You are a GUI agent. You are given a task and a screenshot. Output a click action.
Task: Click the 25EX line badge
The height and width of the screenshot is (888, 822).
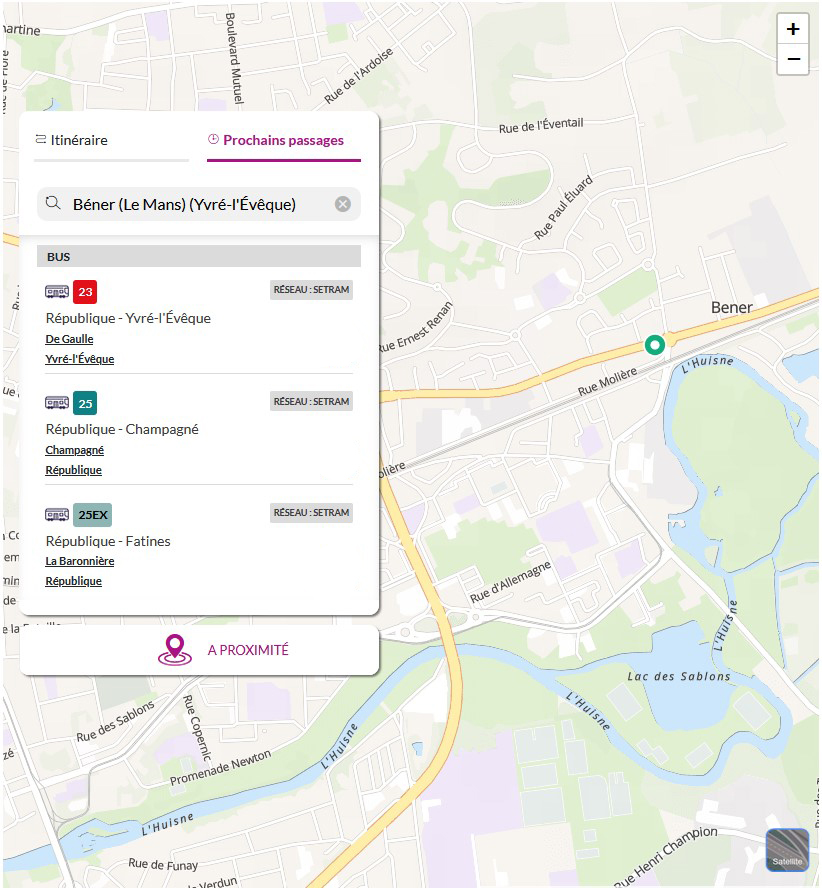click(x=92, y=515)
